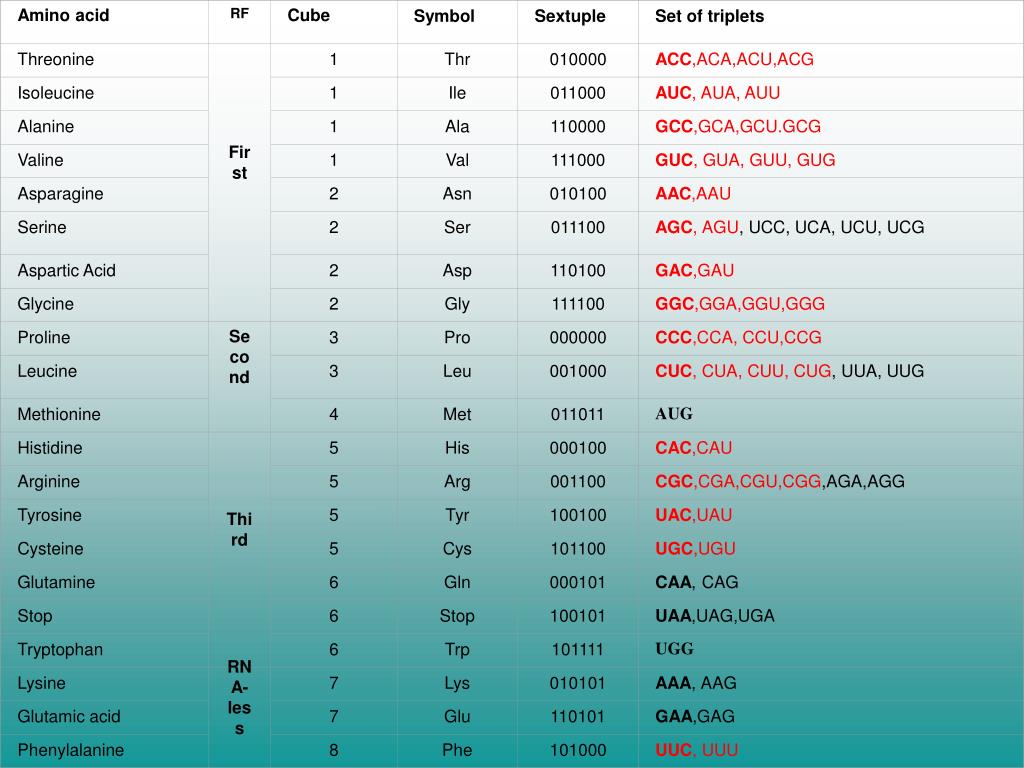The width and height of the screenshot is (1024, 768).
Task: Select the 'Glutamic acid' cell
Action: [x=69, y=716]
